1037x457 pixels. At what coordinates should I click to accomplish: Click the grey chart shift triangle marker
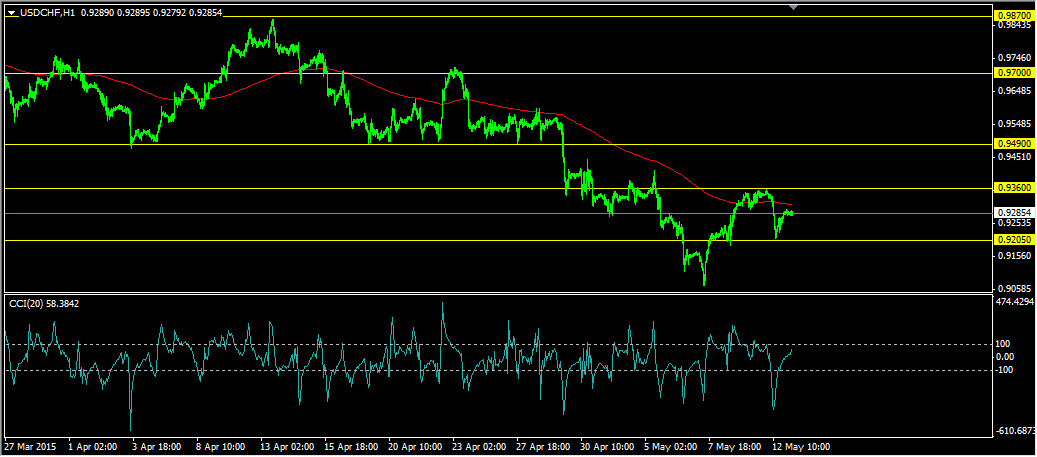coord(794,7)
